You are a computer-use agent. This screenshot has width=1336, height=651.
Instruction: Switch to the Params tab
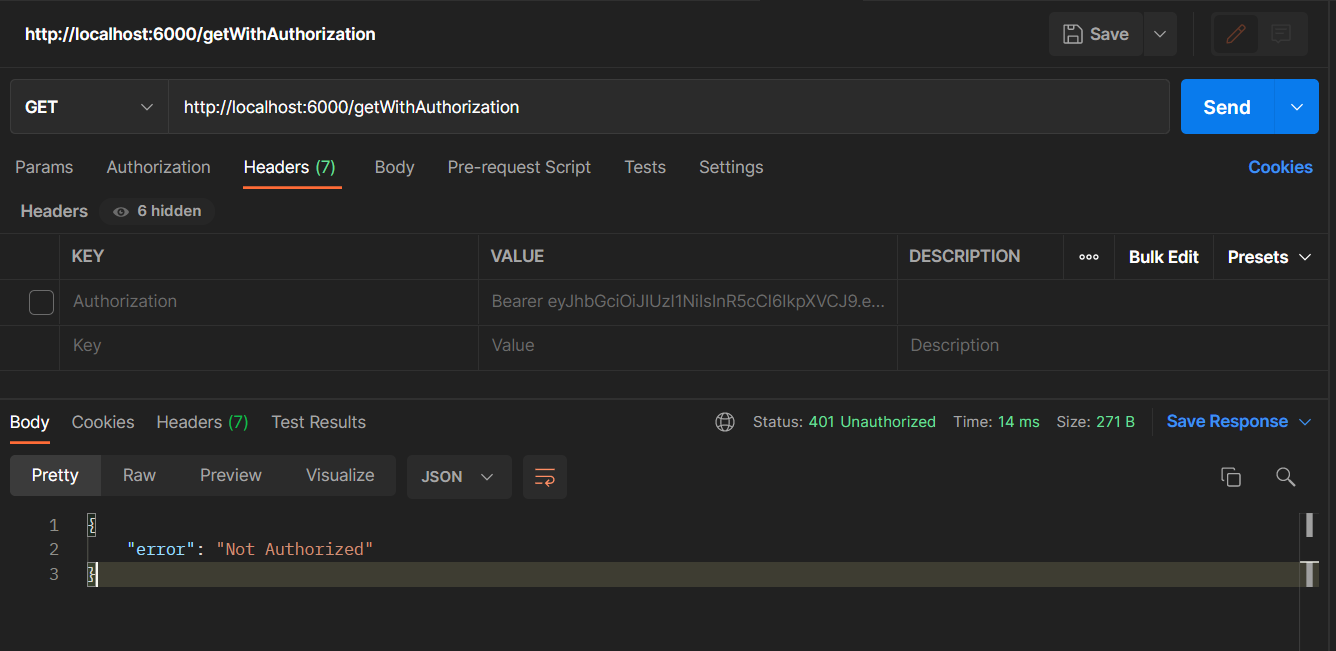(44, 167)
